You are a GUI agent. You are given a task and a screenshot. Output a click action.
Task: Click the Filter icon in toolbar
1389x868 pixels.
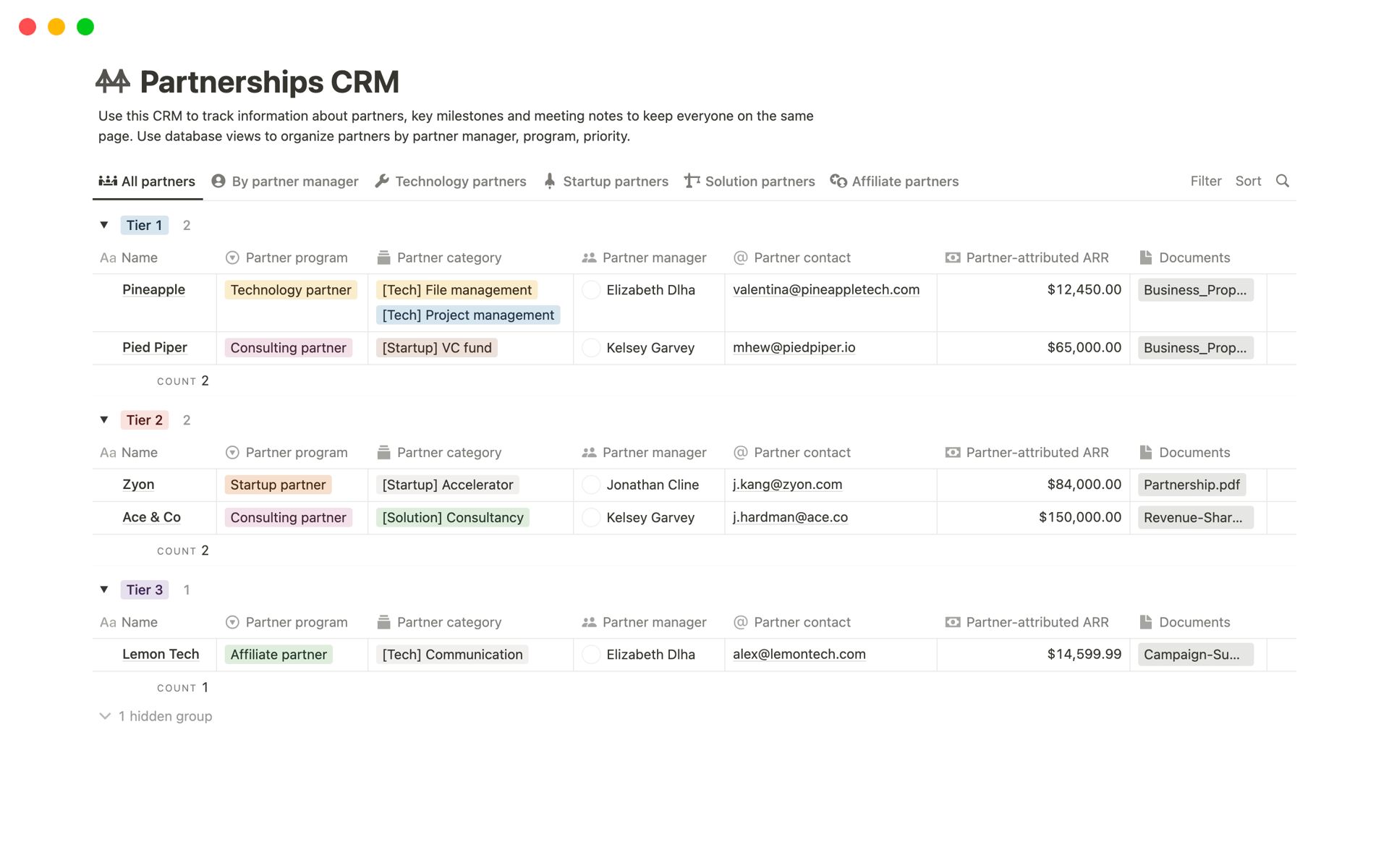1204,181
